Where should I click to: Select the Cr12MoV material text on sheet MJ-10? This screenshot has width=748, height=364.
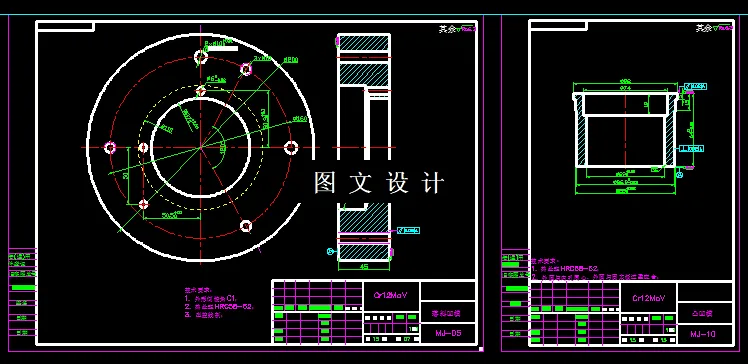(648, 298)
